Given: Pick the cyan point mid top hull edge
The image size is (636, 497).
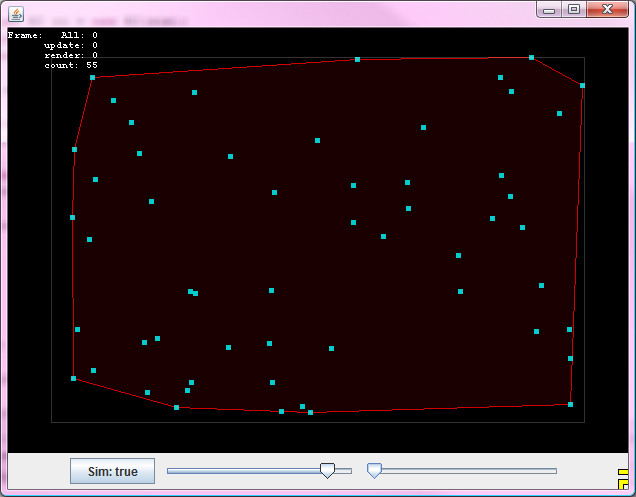Looking at the screenshot, I should coord(357,59).
